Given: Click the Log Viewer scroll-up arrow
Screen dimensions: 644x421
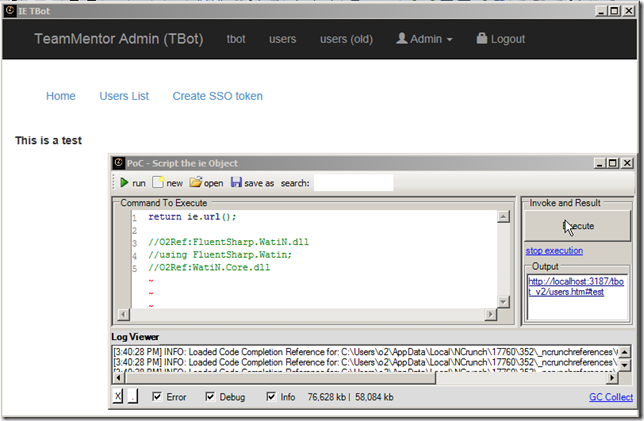Looking at the screenshot, I should [626, 350].
